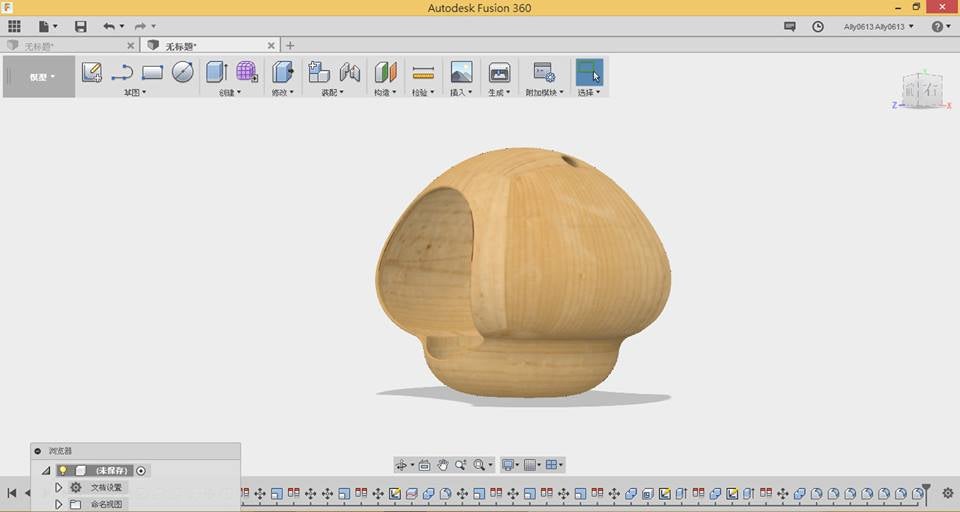Click the 3D Print make icon
Viewport: 960px width, 512px height.
click(x=499, y=72)
